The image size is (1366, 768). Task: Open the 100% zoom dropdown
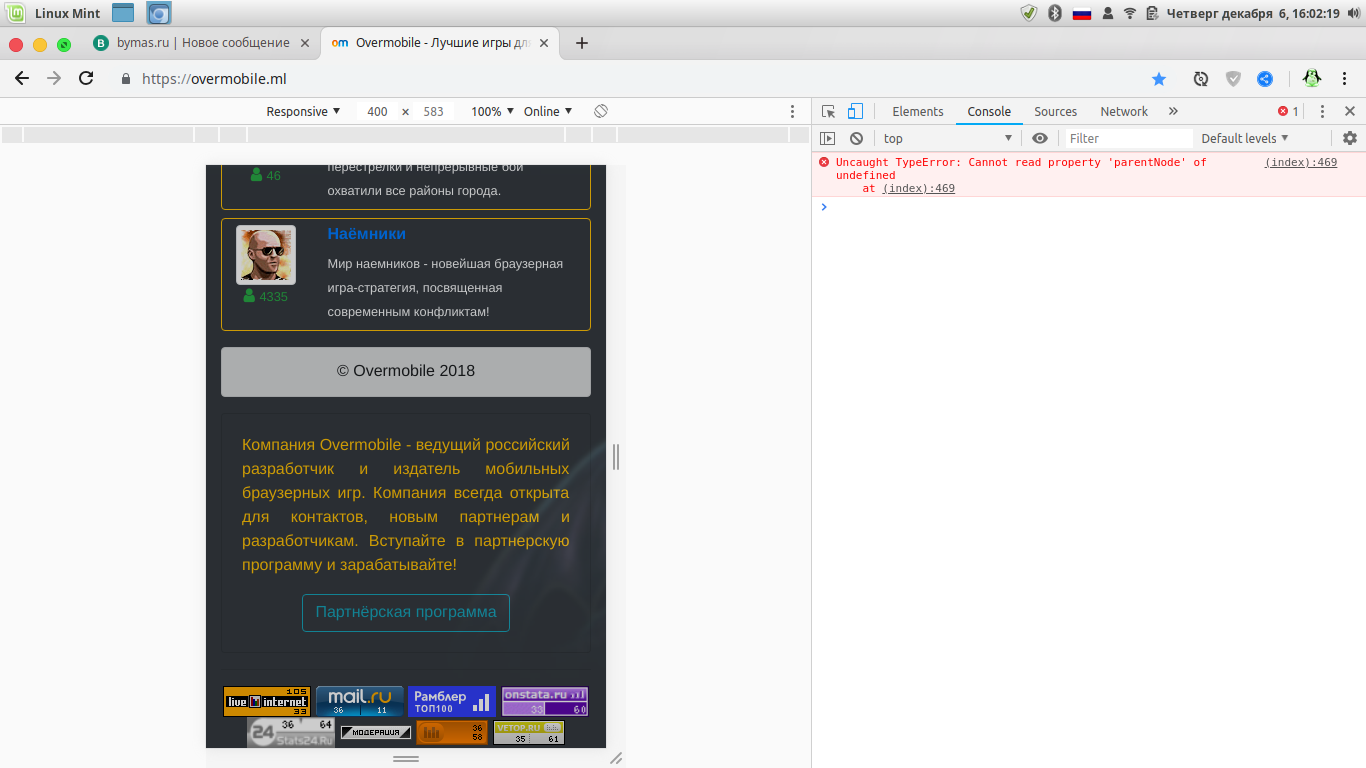point(492,112)
